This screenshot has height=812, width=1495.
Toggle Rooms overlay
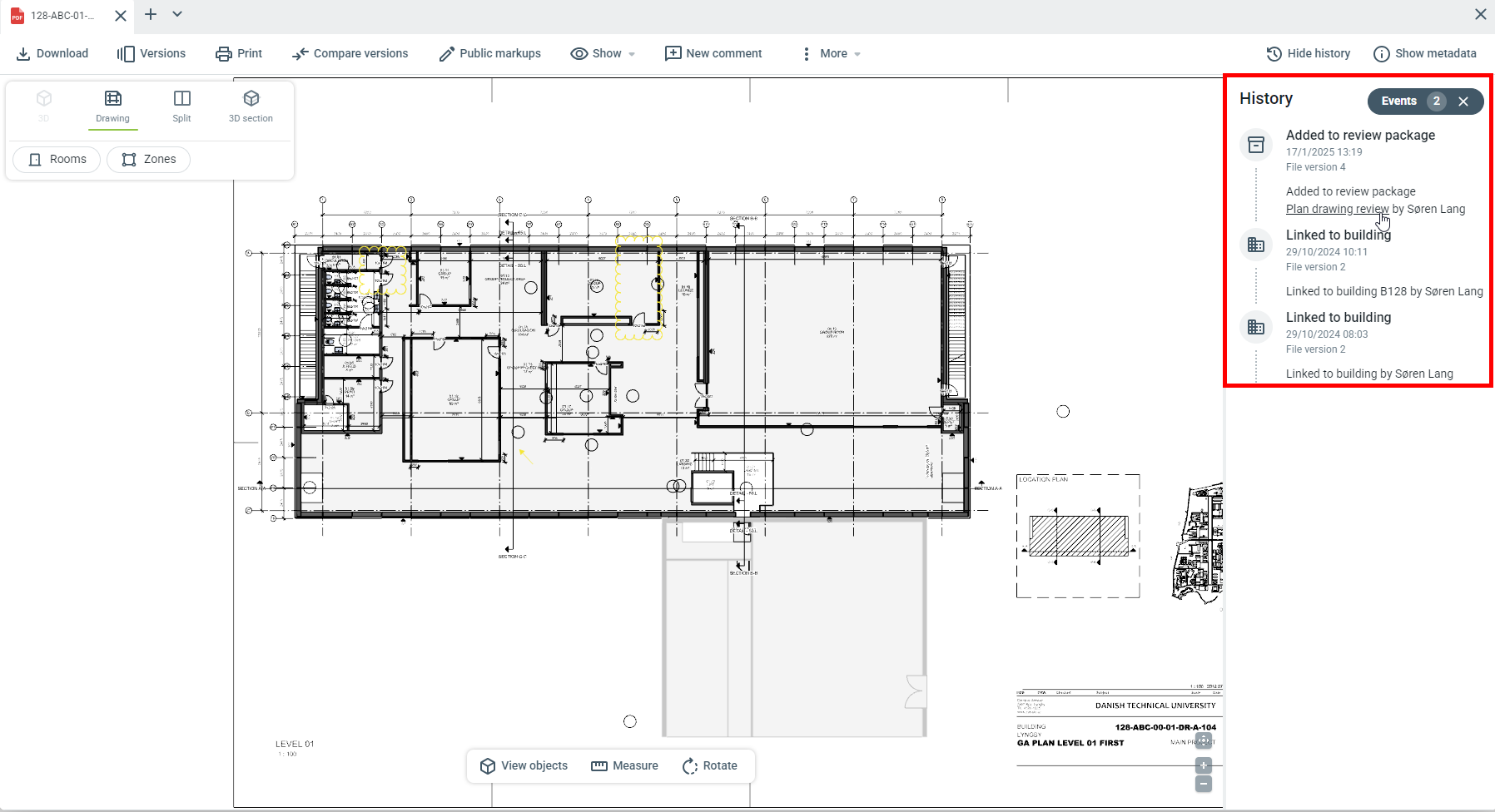pyautogui.click(x=57, y=160)
